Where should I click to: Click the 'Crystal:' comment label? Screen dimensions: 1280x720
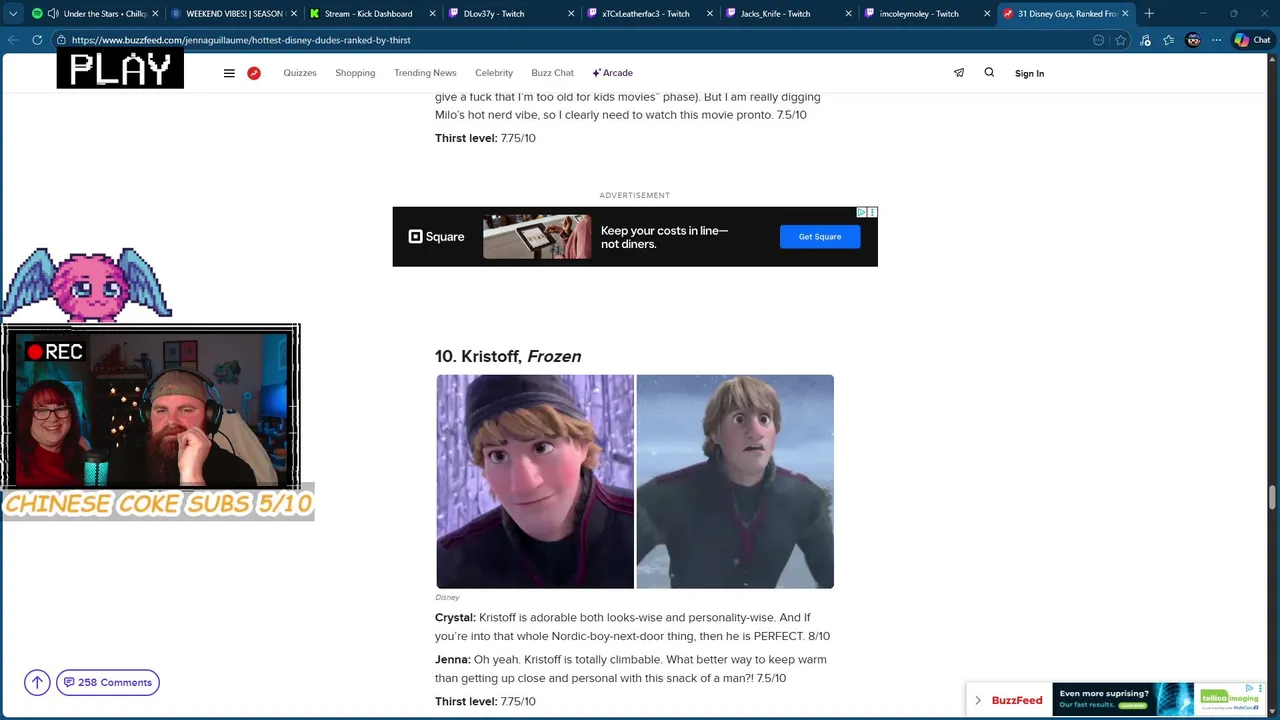tap(455, 618)
